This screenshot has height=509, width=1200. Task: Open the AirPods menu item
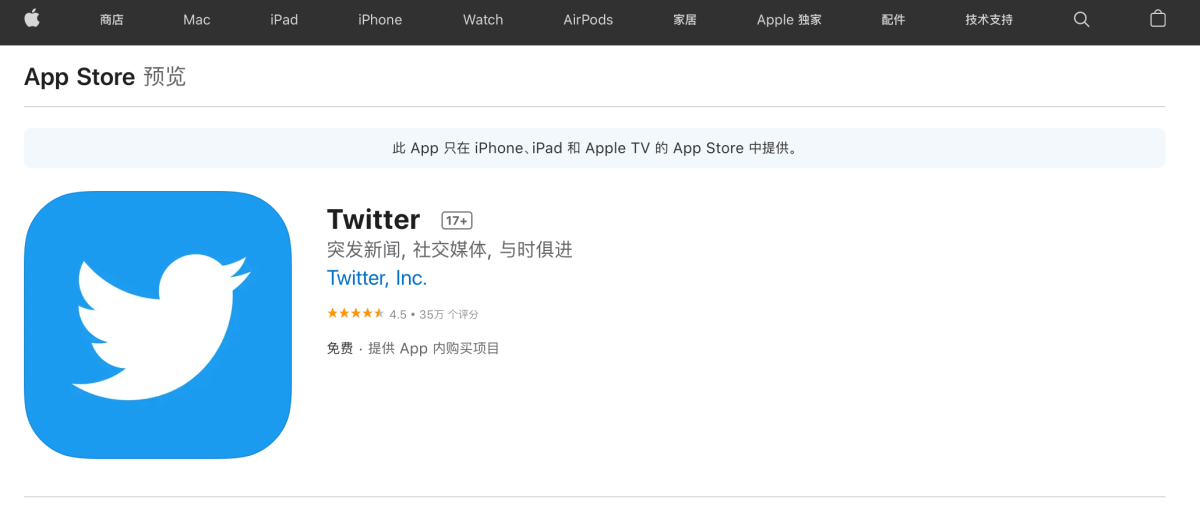588,20
